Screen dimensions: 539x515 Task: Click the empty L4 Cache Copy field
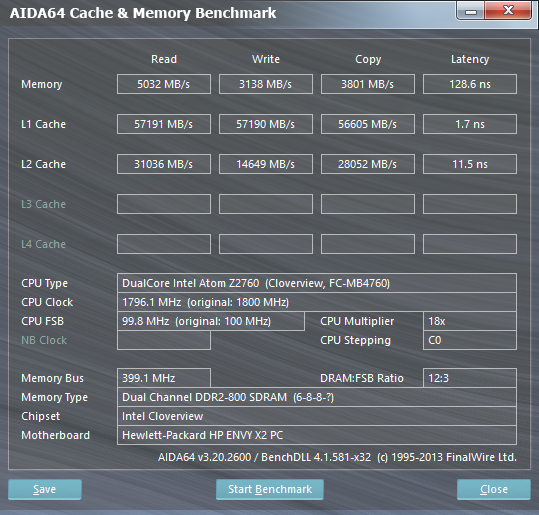(368, 244)
